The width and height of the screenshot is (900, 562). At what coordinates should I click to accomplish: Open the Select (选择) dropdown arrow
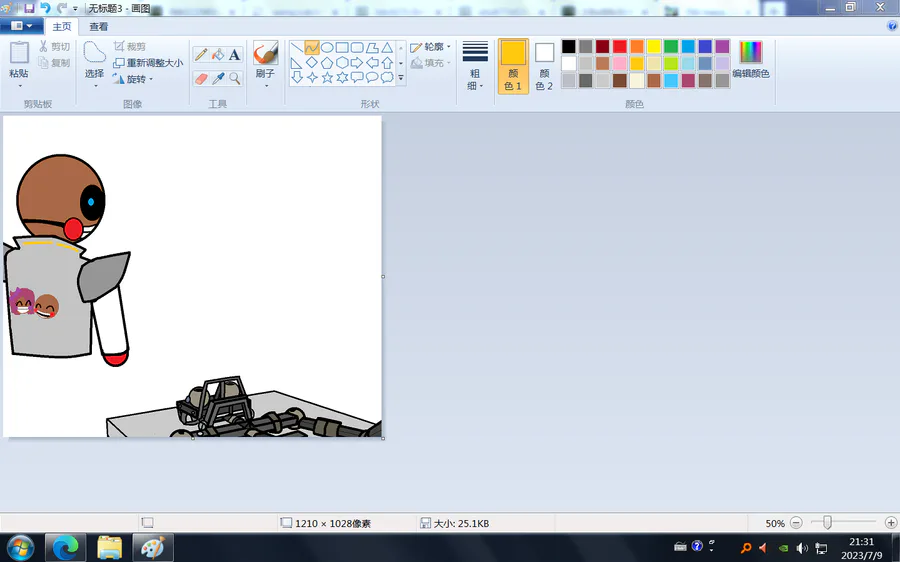(95, 86)
